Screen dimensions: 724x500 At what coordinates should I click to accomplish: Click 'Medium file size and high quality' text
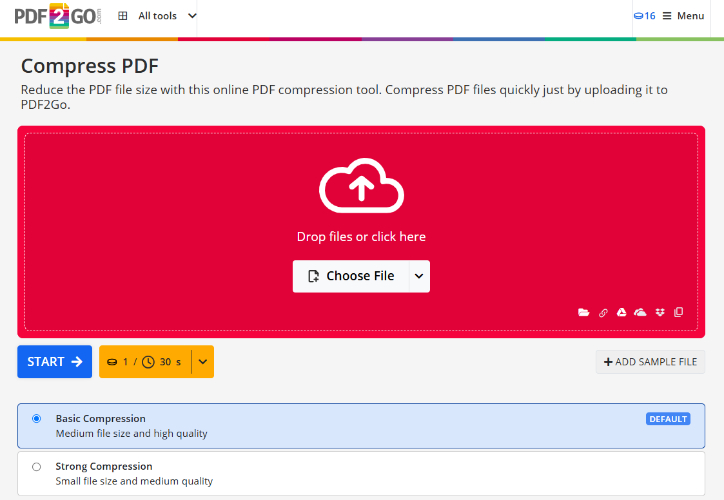(132, 434)
